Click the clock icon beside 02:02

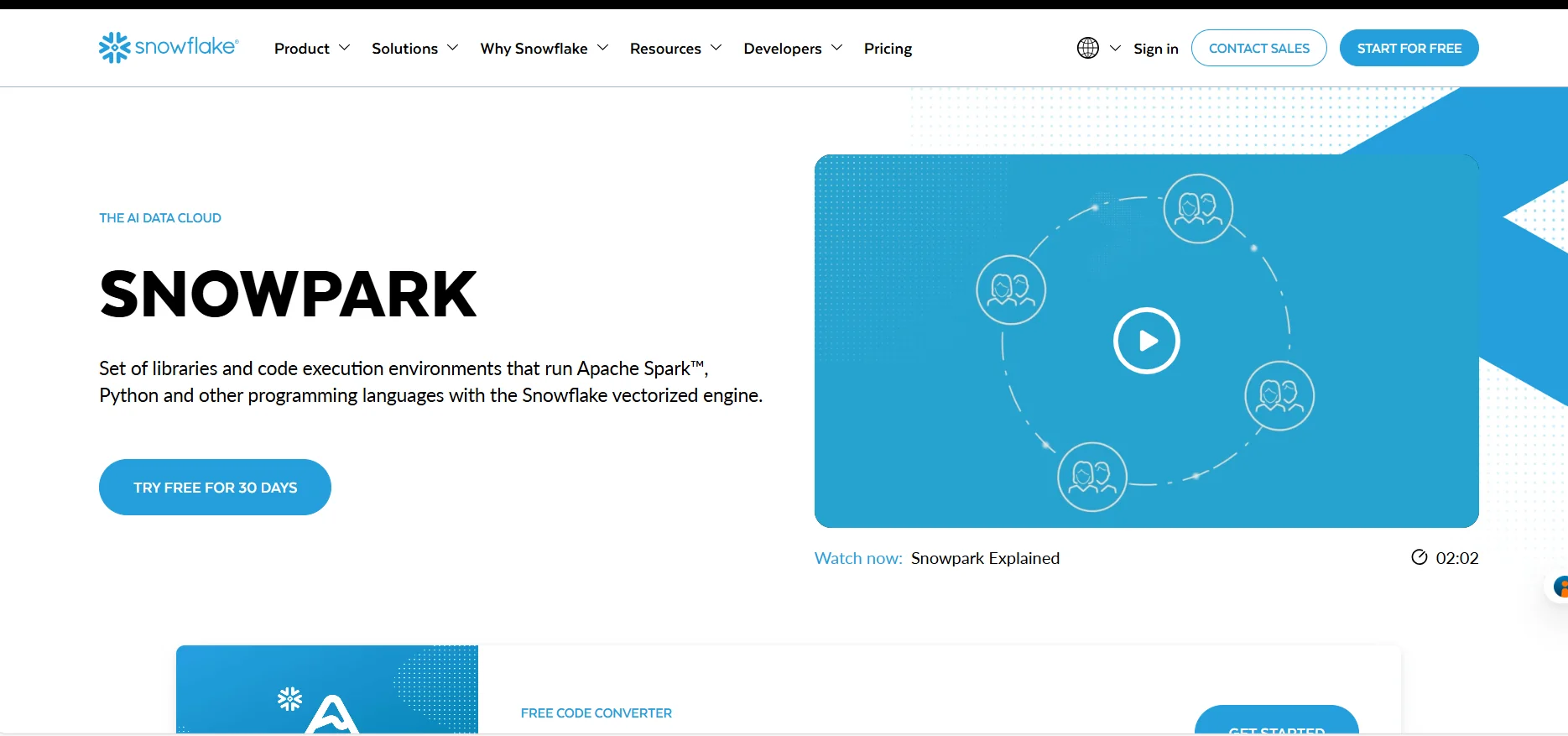coord(1419,557)
